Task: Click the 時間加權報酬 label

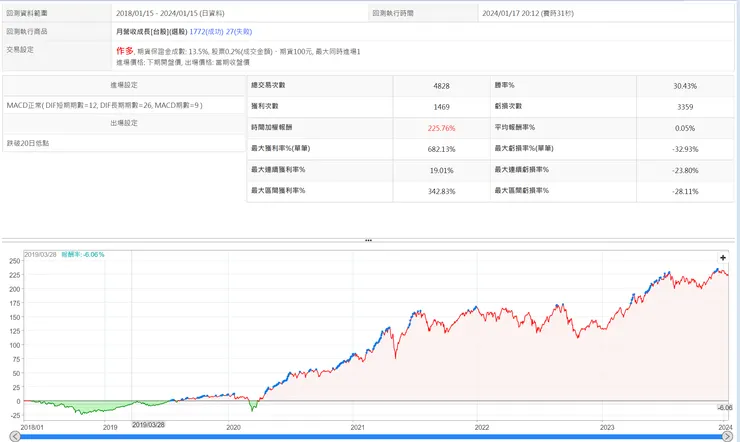Action: [x=271, y=127]
